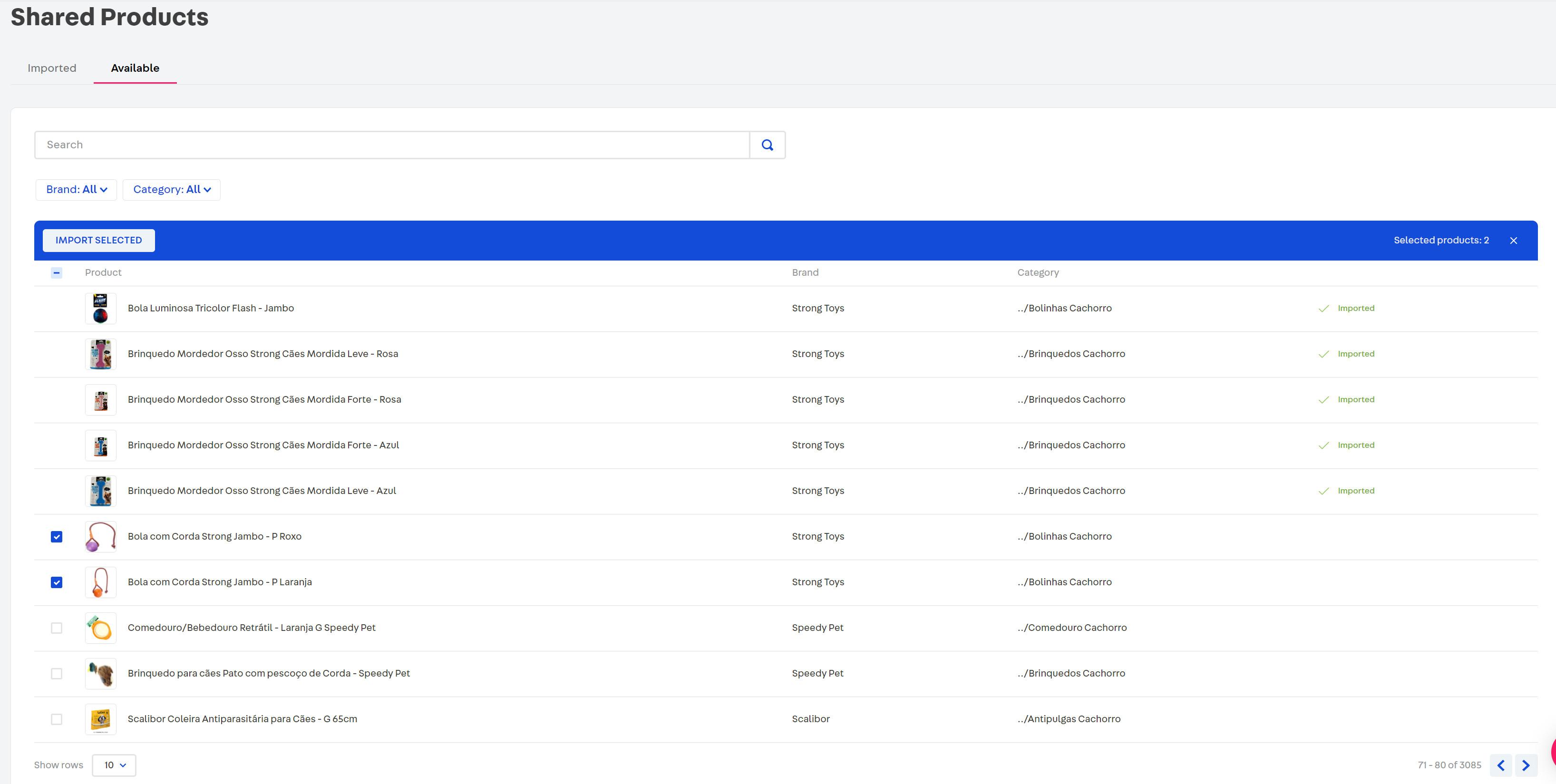Open the Show rows count dropdown

[x=114, y=765]
